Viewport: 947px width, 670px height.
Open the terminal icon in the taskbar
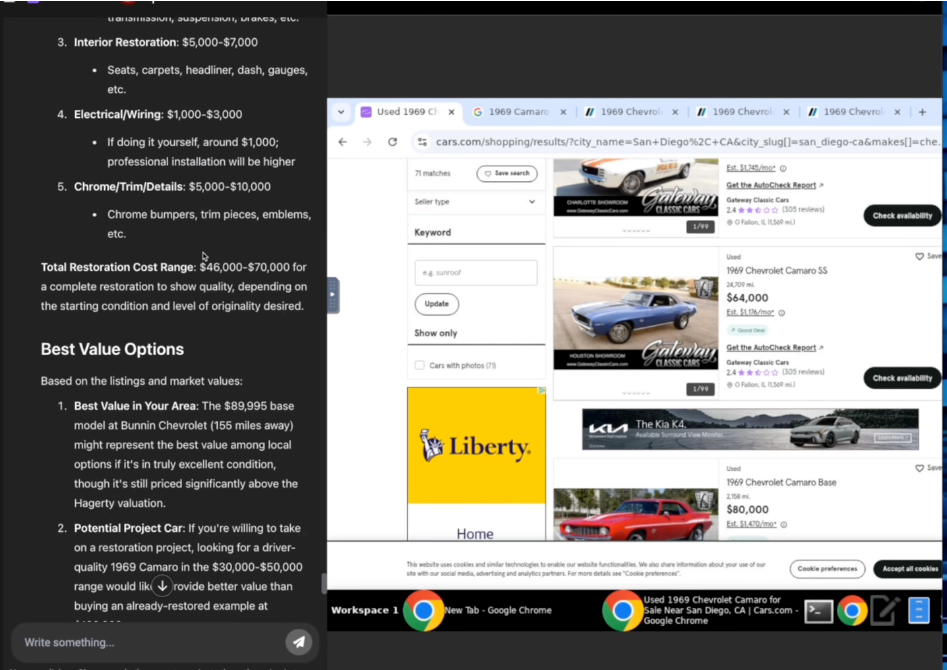818,611
